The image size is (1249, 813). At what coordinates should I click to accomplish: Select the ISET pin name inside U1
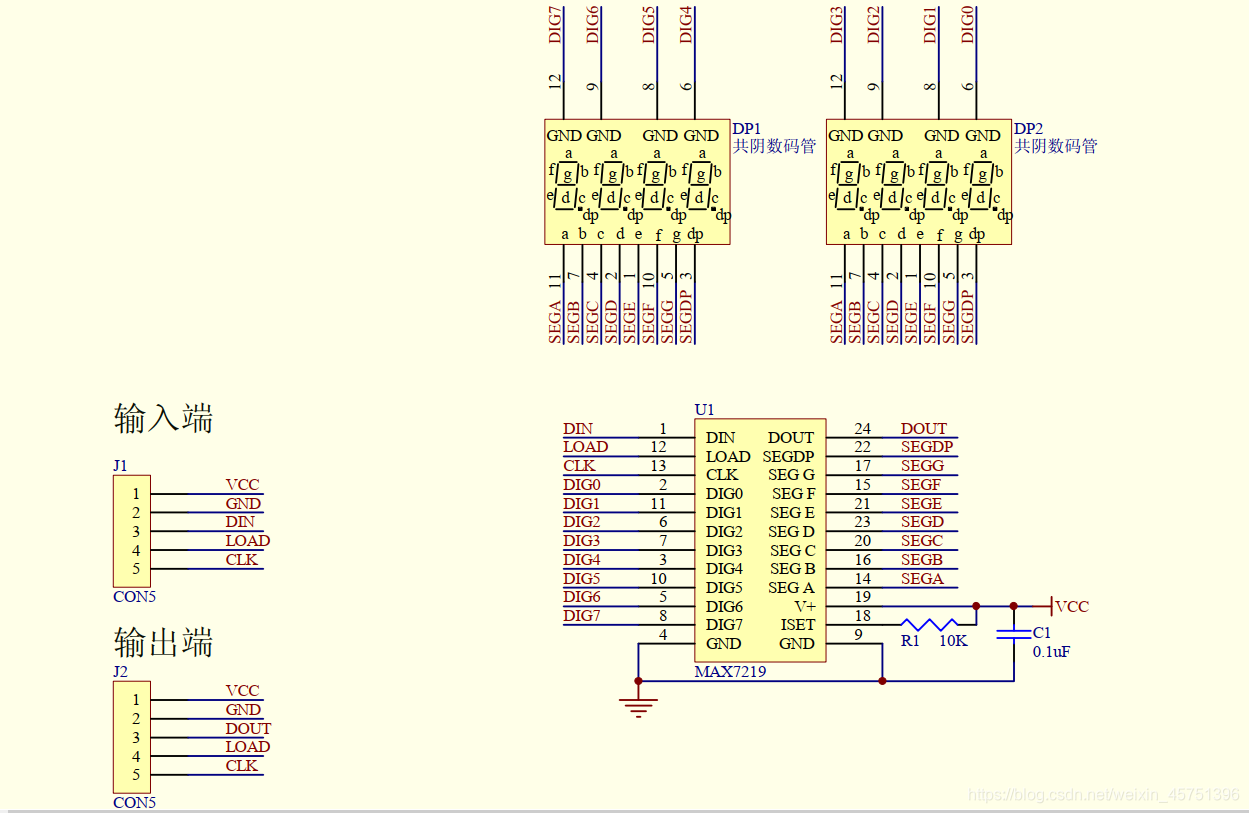click(798, 625)
